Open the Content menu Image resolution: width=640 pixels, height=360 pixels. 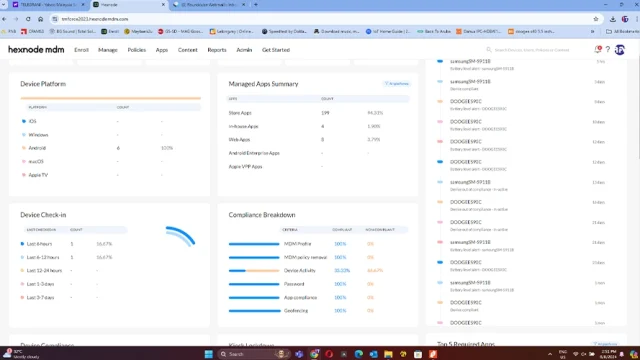point(187,50)
